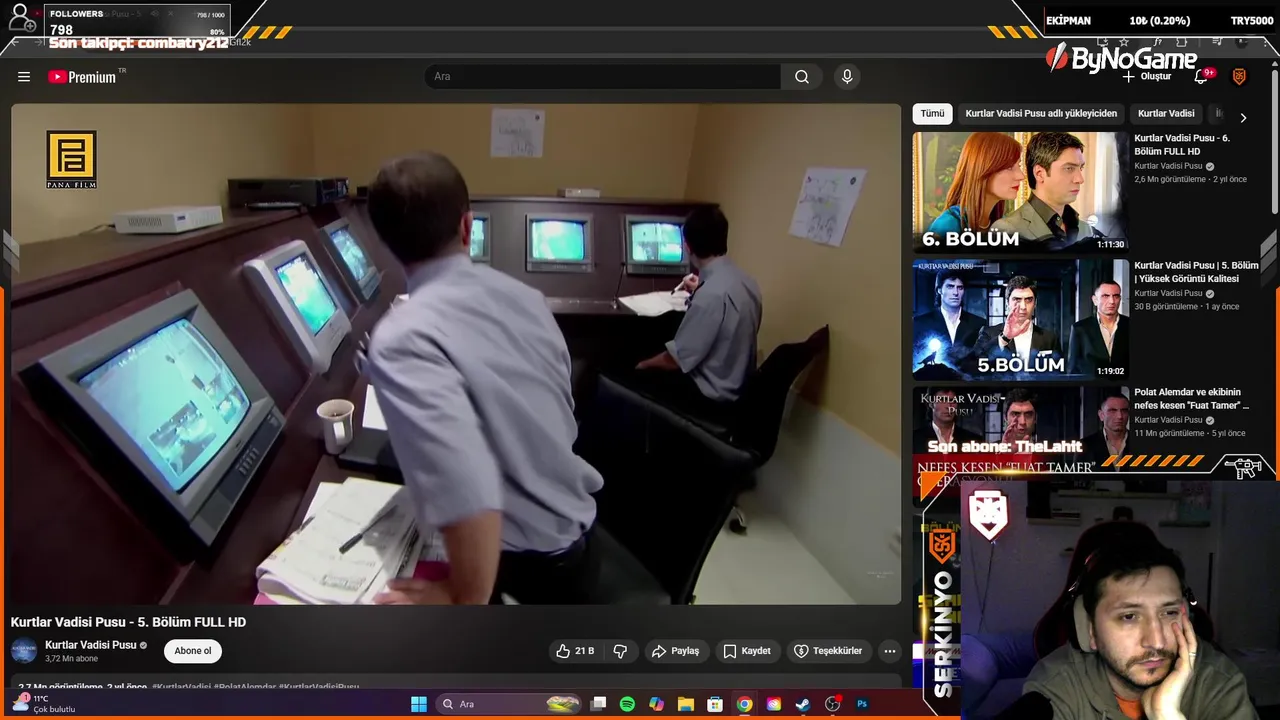Select the Tümü filter chip
1280x720 pixels.
(932, 114)
